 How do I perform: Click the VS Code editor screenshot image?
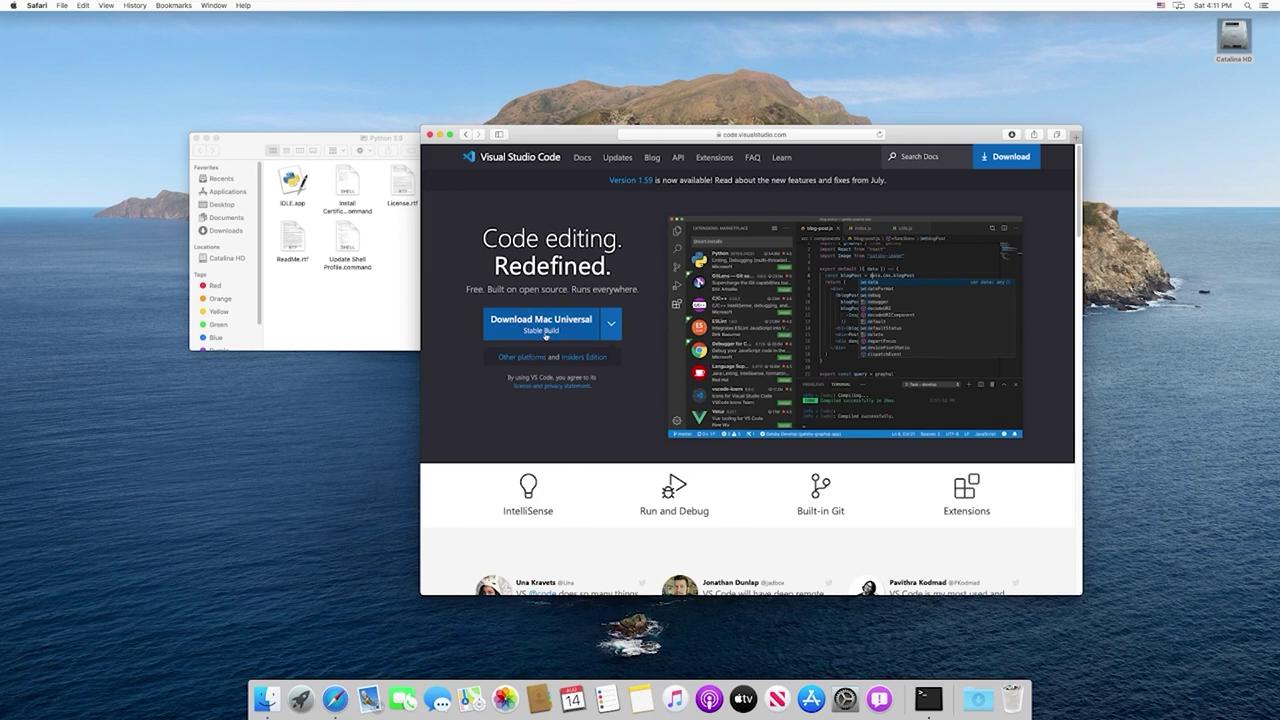point(845,327)
